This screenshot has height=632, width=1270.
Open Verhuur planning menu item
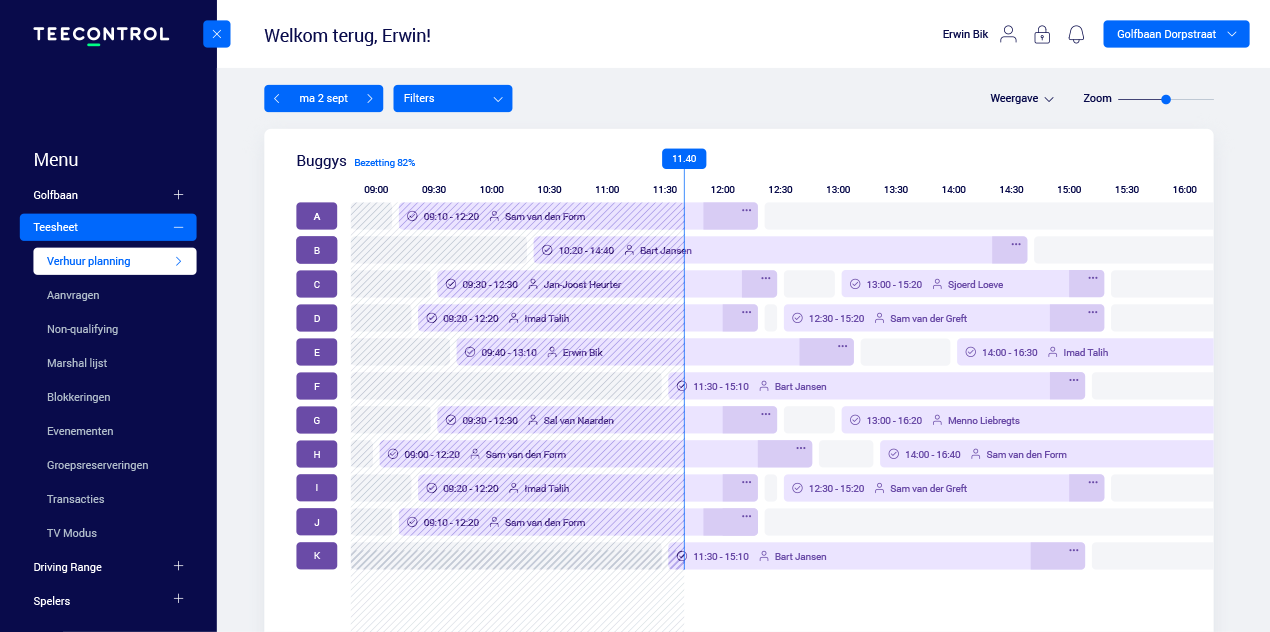[x=115, y=261]
